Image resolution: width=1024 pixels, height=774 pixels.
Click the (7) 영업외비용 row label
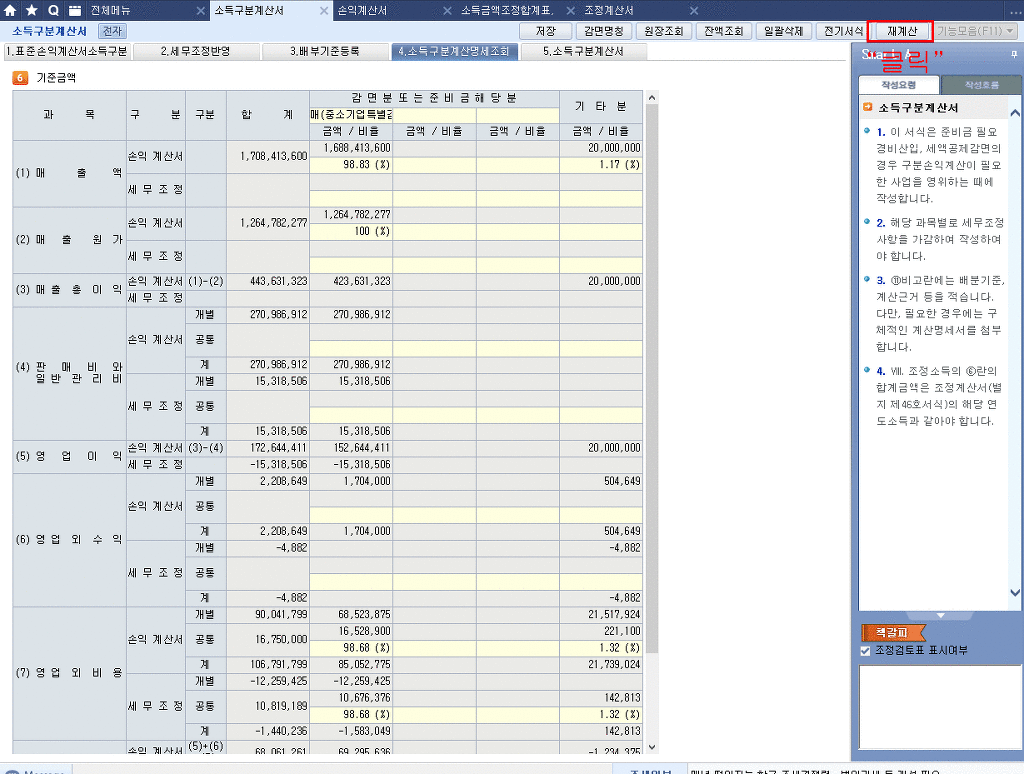pos(69,673)
